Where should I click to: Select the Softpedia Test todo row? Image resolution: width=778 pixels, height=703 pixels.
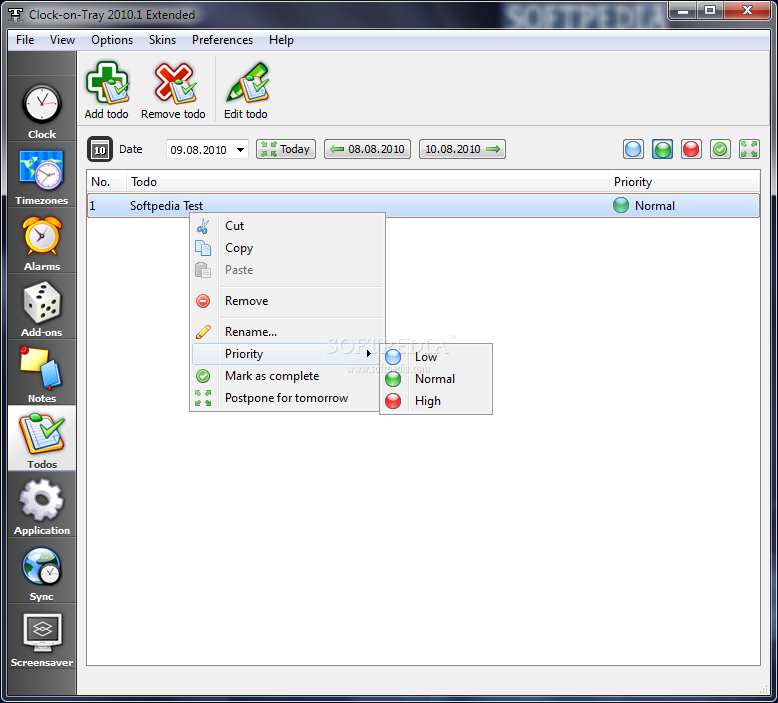pos(423,205)
